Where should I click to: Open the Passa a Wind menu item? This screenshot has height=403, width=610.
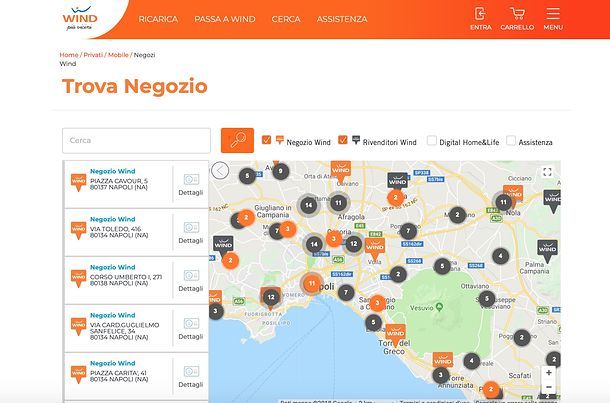coord(225,19)
